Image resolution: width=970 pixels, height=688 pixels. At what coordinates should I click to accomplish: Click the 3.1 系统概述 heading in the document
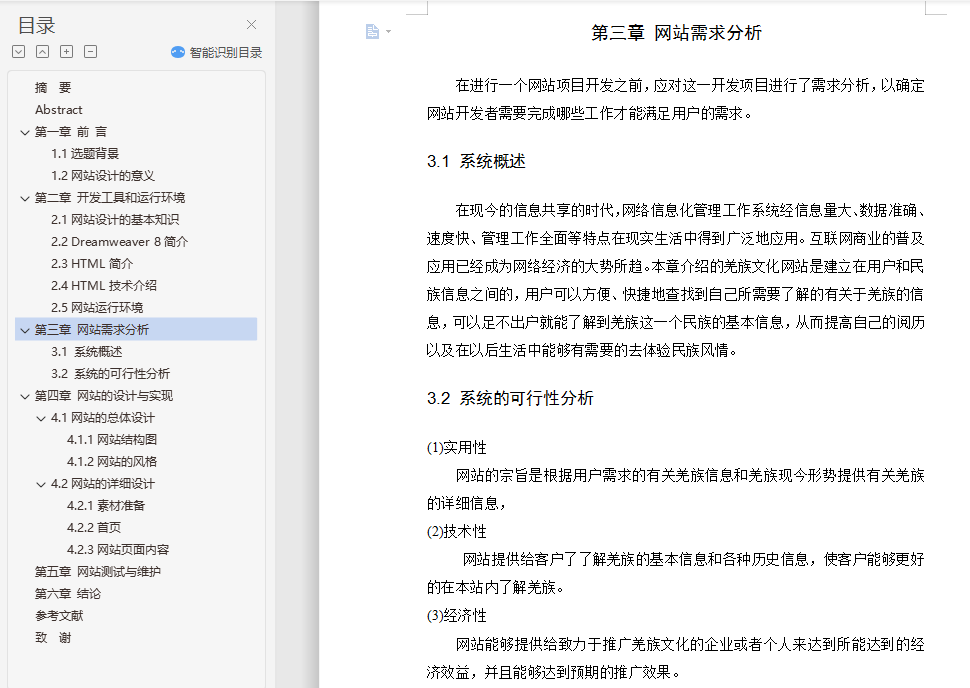(x=476, y=161)
